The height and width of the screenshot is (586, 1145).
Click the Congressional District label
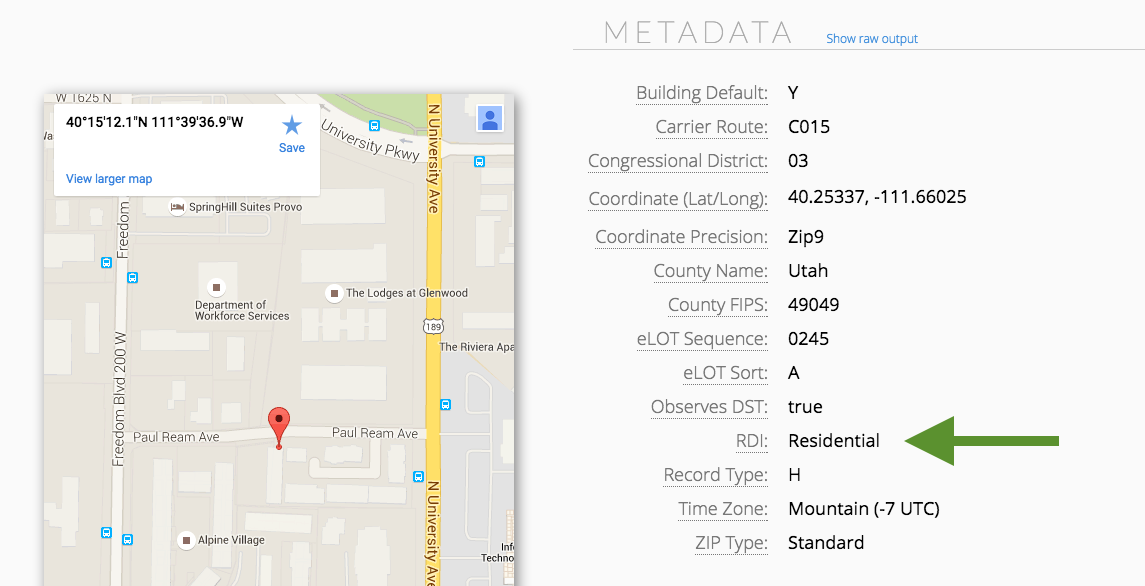click(677, 161)
